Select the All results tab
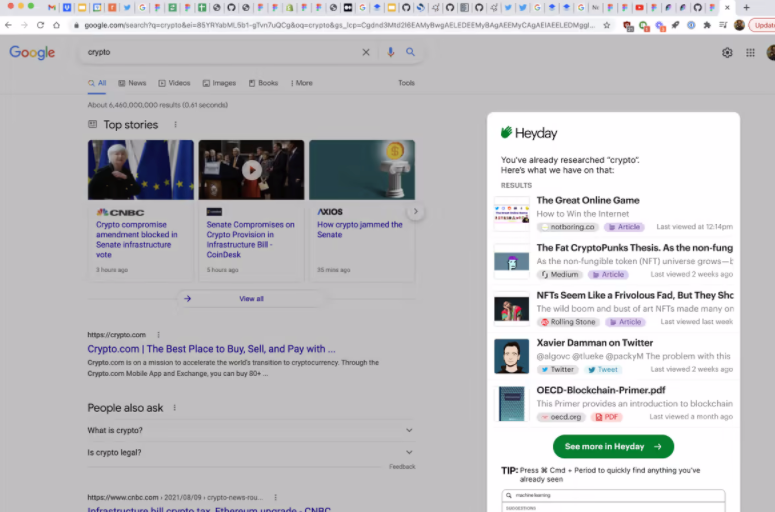This screenshot has width=775, height=512. click(x=97, y=83)
